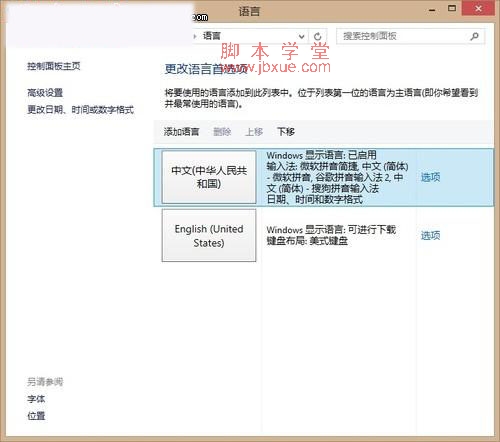Click the text 日期、时间和数字格式
Viewport: 500px width, 442px height.
click(314, 200)
